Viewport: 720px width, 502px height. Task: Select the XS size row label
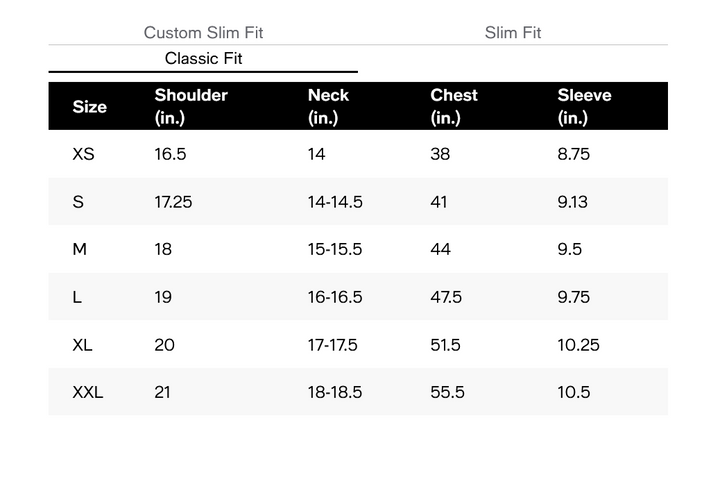[x=83, y=154]
